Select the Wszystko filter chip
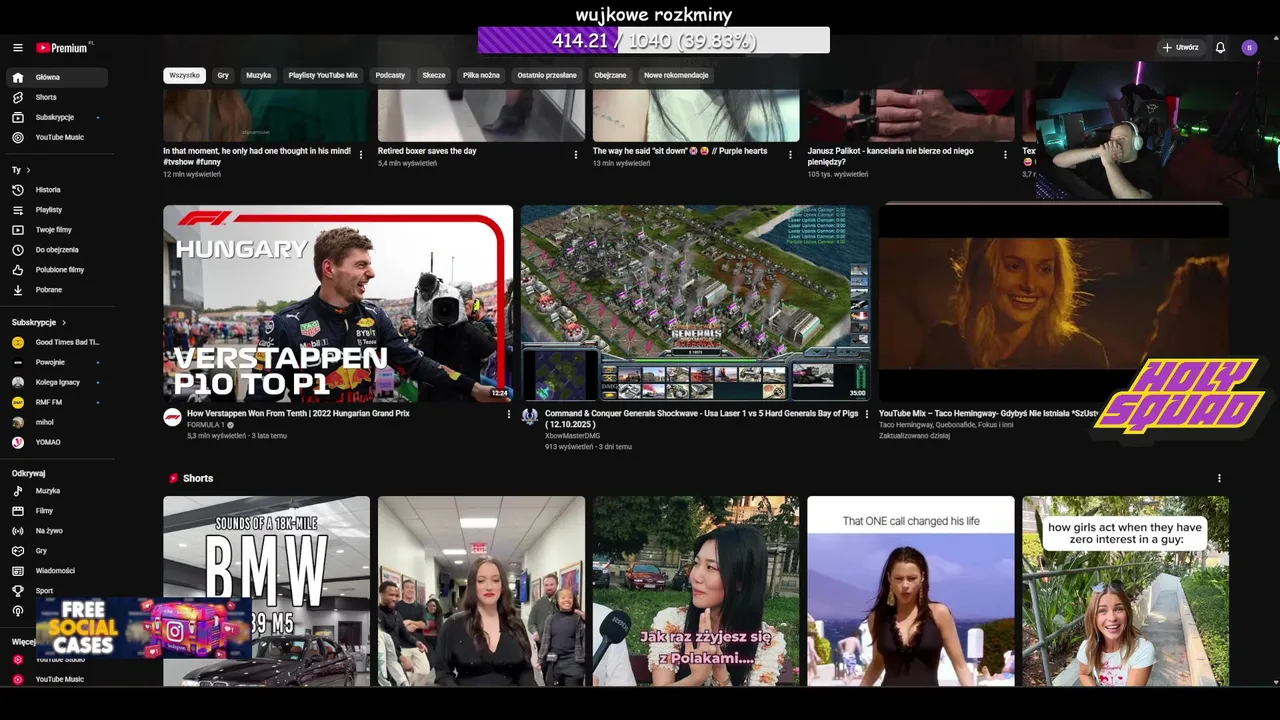Screen dimensions: 1280x720 pyautogui.click(x=184, y=75)
